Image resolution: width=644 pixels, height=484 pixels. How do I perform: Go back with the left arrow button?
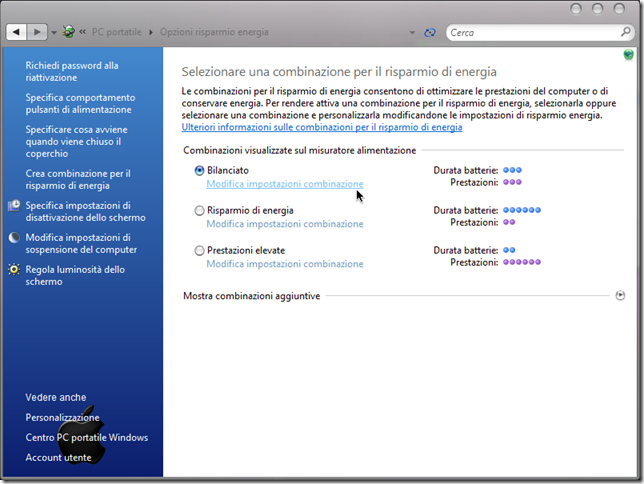coord(16,32)
